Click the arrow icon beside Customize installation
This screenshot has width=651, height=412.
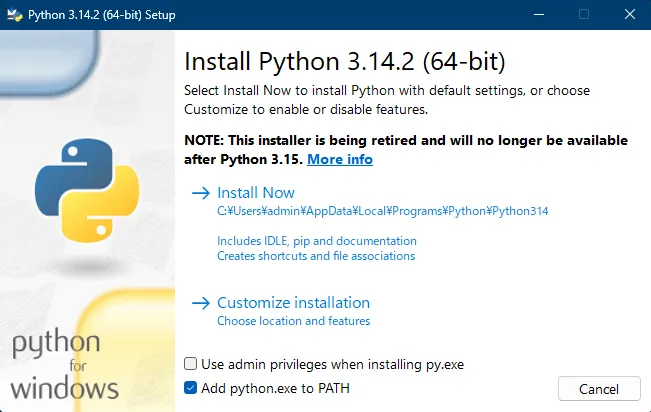(x=200, y=303)
